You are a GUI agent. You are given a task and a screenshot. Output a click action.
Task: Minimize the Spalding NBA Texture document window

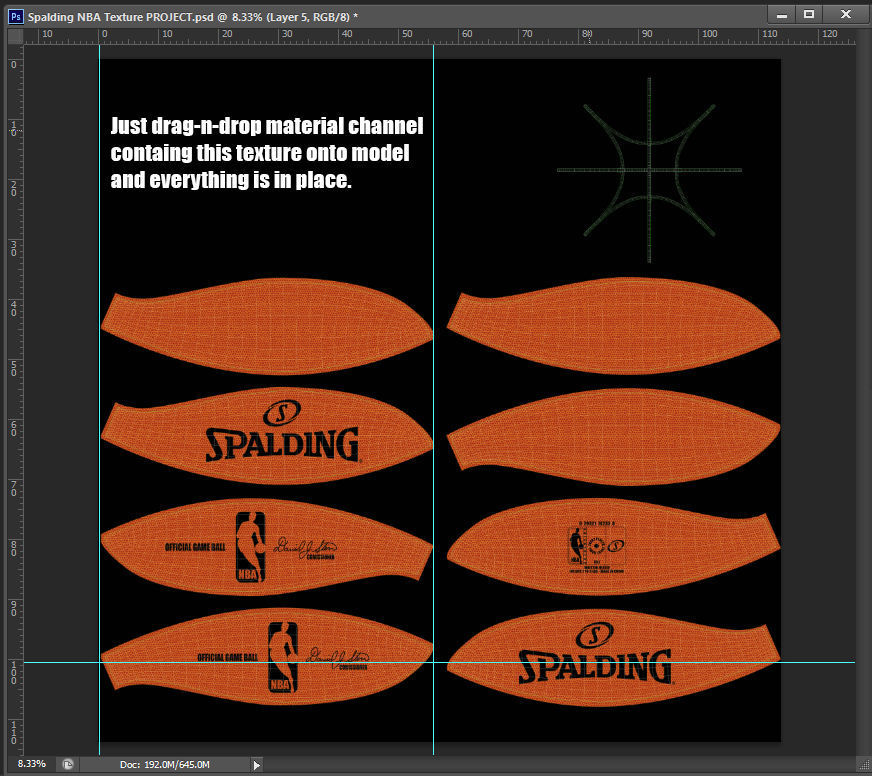coord(782,14)
